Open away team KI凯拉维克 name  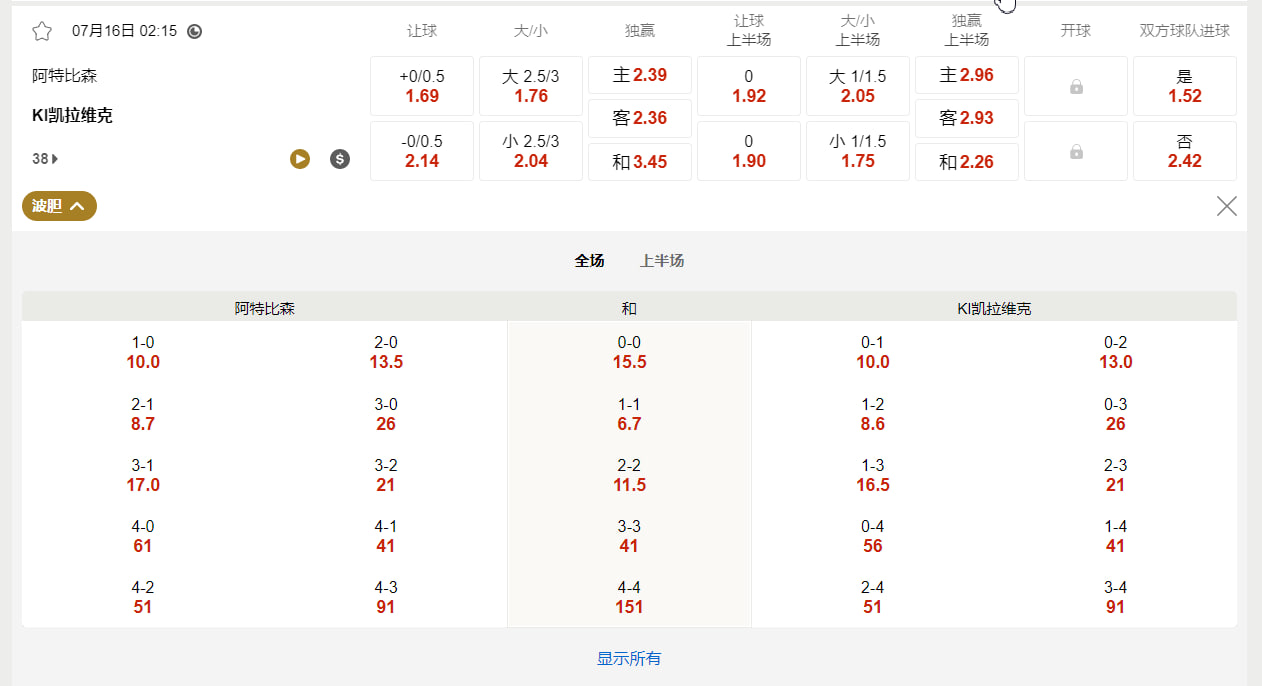click(x=72, y=115)
